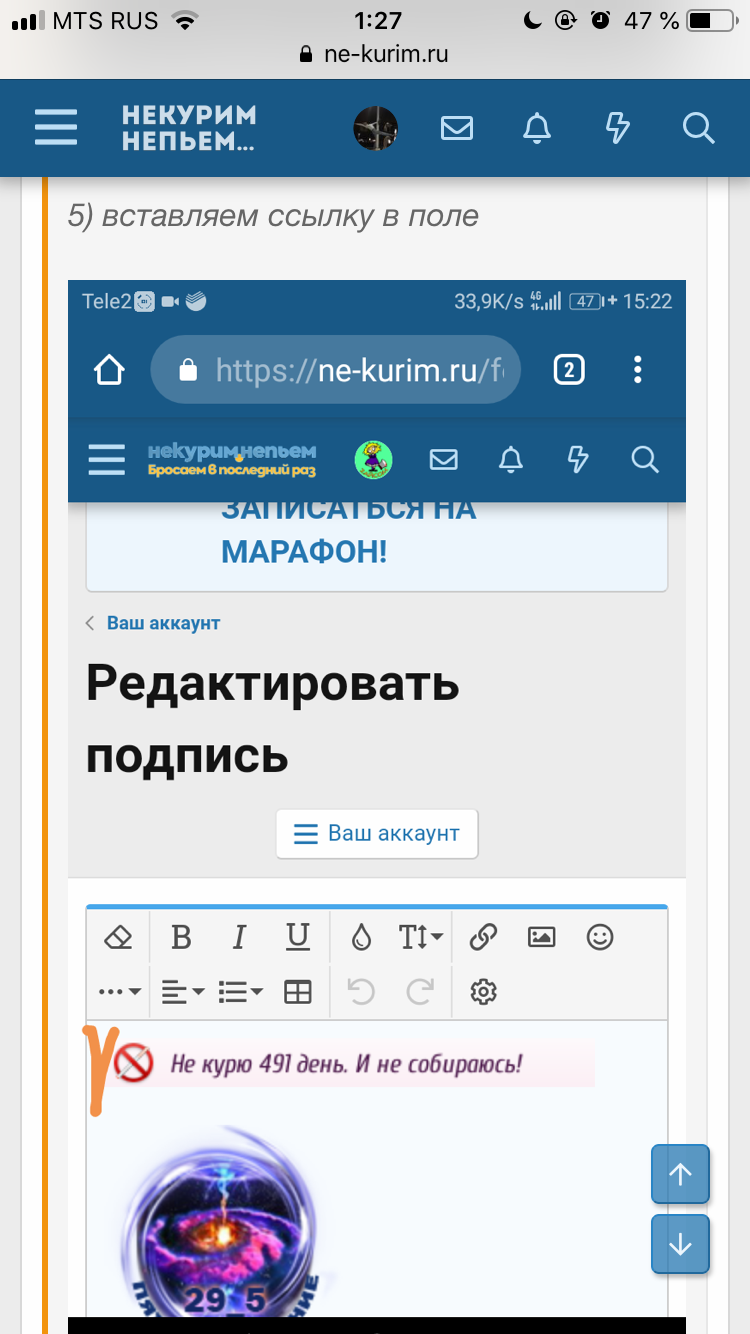Open inbox envelope icon in top header
The image size is (750, 1334).
[x=457, y=128]
